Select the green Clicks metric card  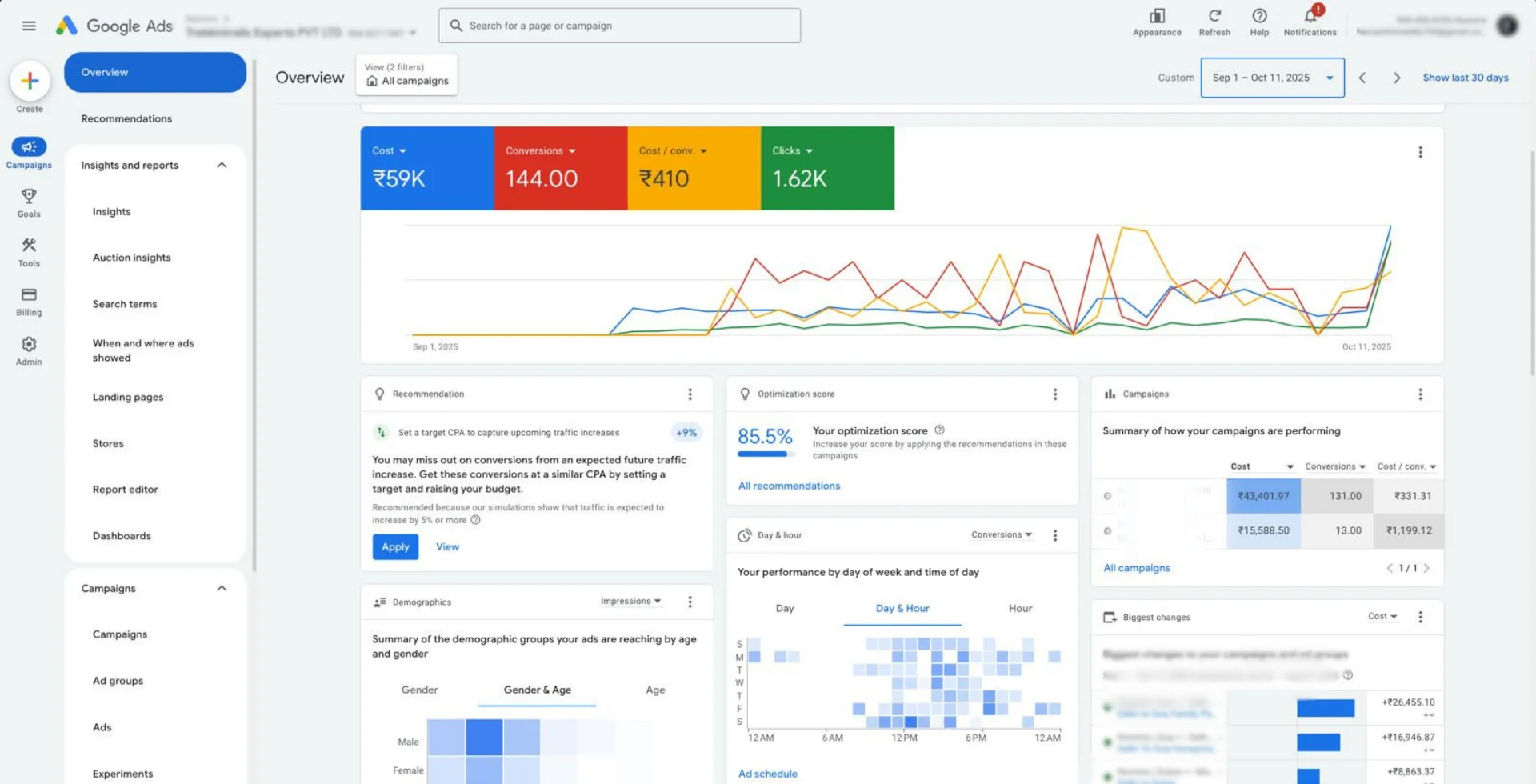pos(826,169)
